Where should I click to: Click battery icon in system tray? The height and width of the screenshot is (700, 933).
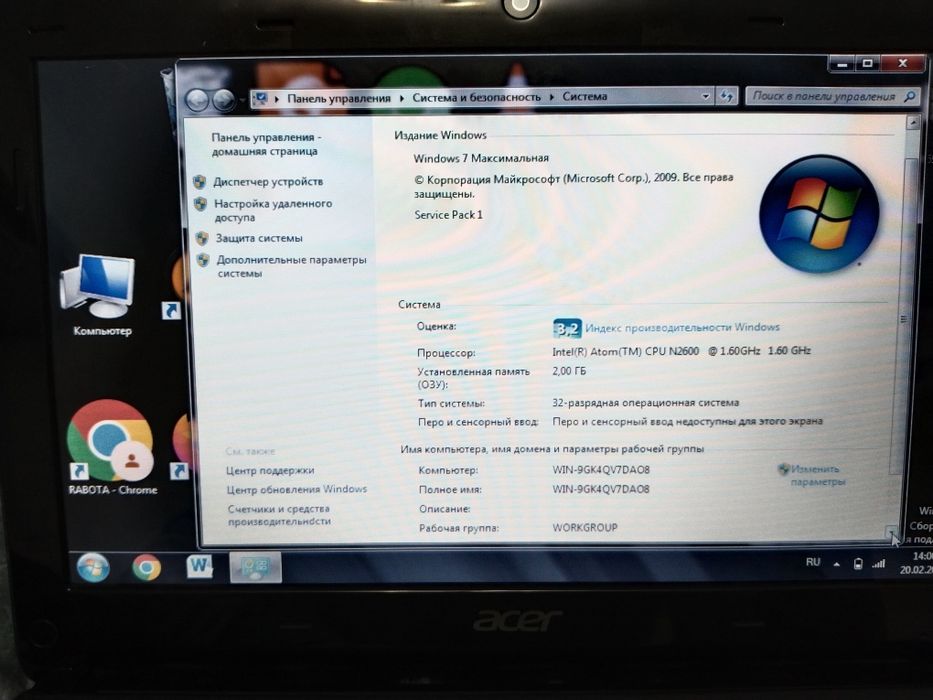click(857, 564)
